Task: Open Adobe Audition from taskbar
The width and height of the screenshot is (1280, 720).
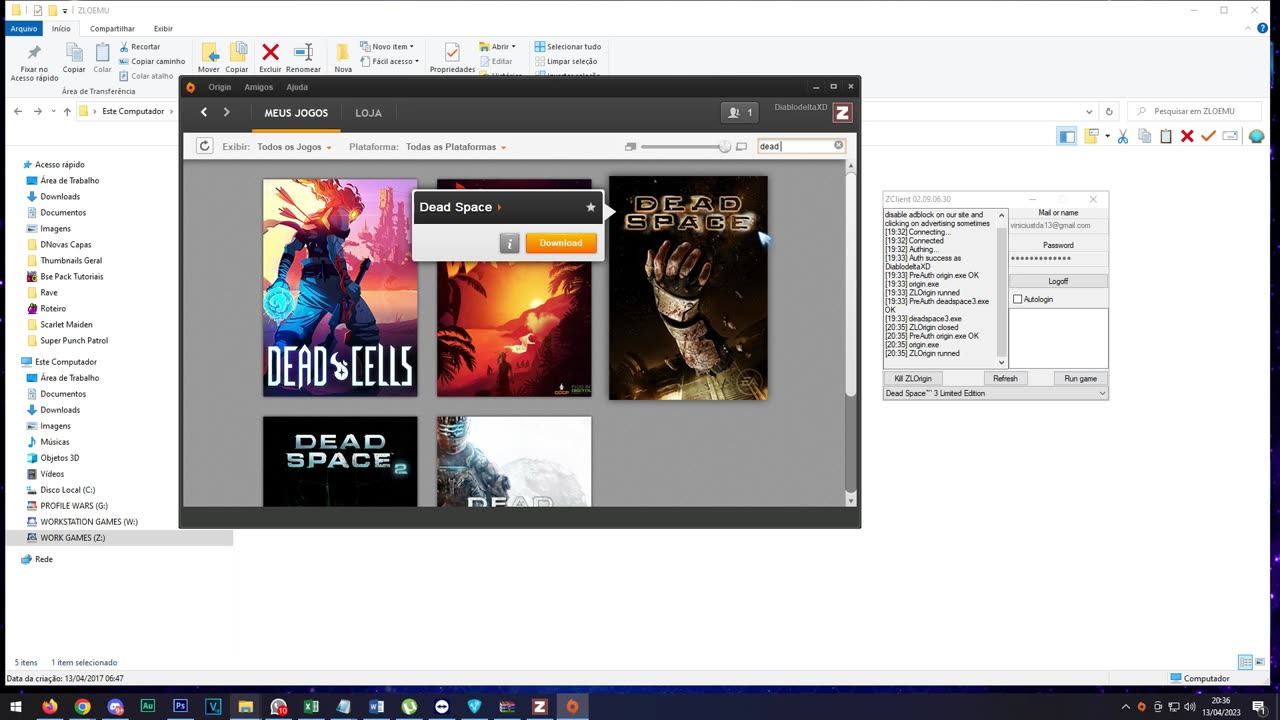Action: coord(148,706)
